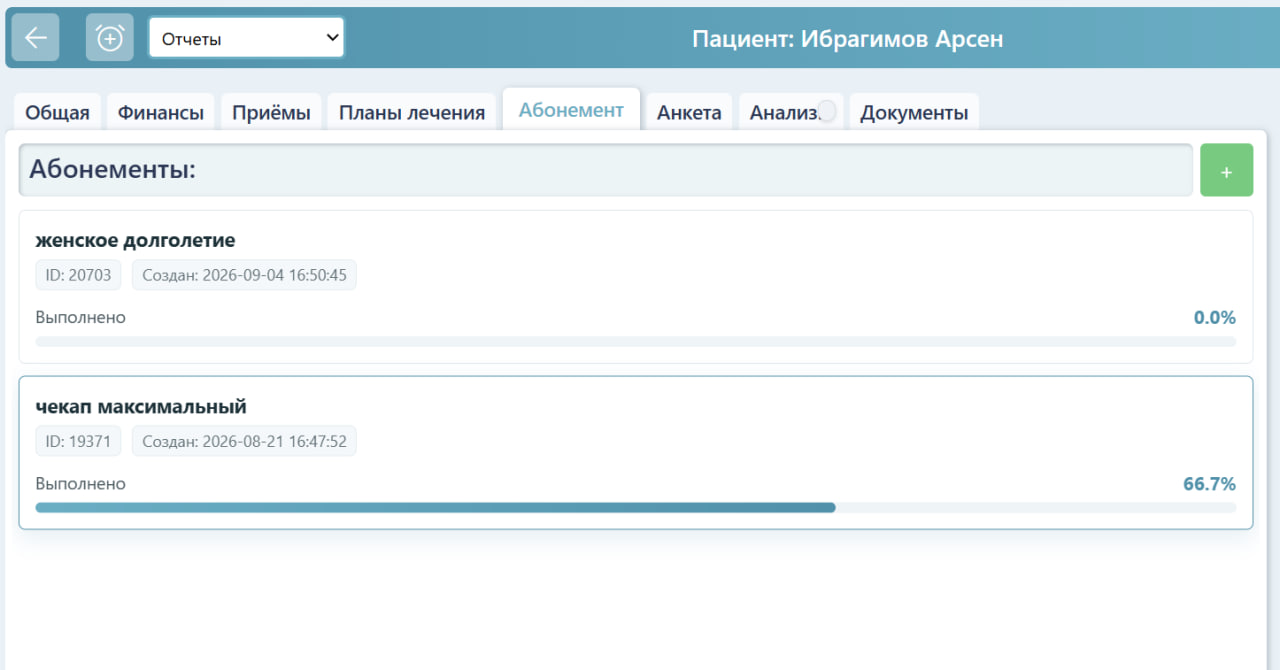This screenshot has height=670, width=1280.
Task: Switch to the Анкета tab
Action: [x=689, y=112]
